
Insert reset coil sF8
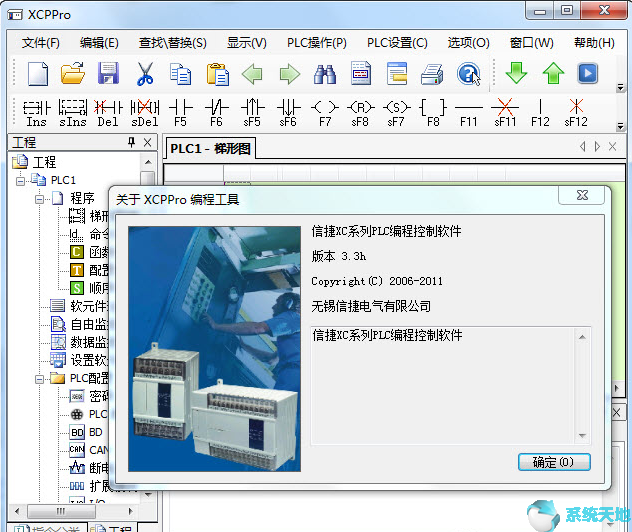pyautogui.click(x=360, y=113)
